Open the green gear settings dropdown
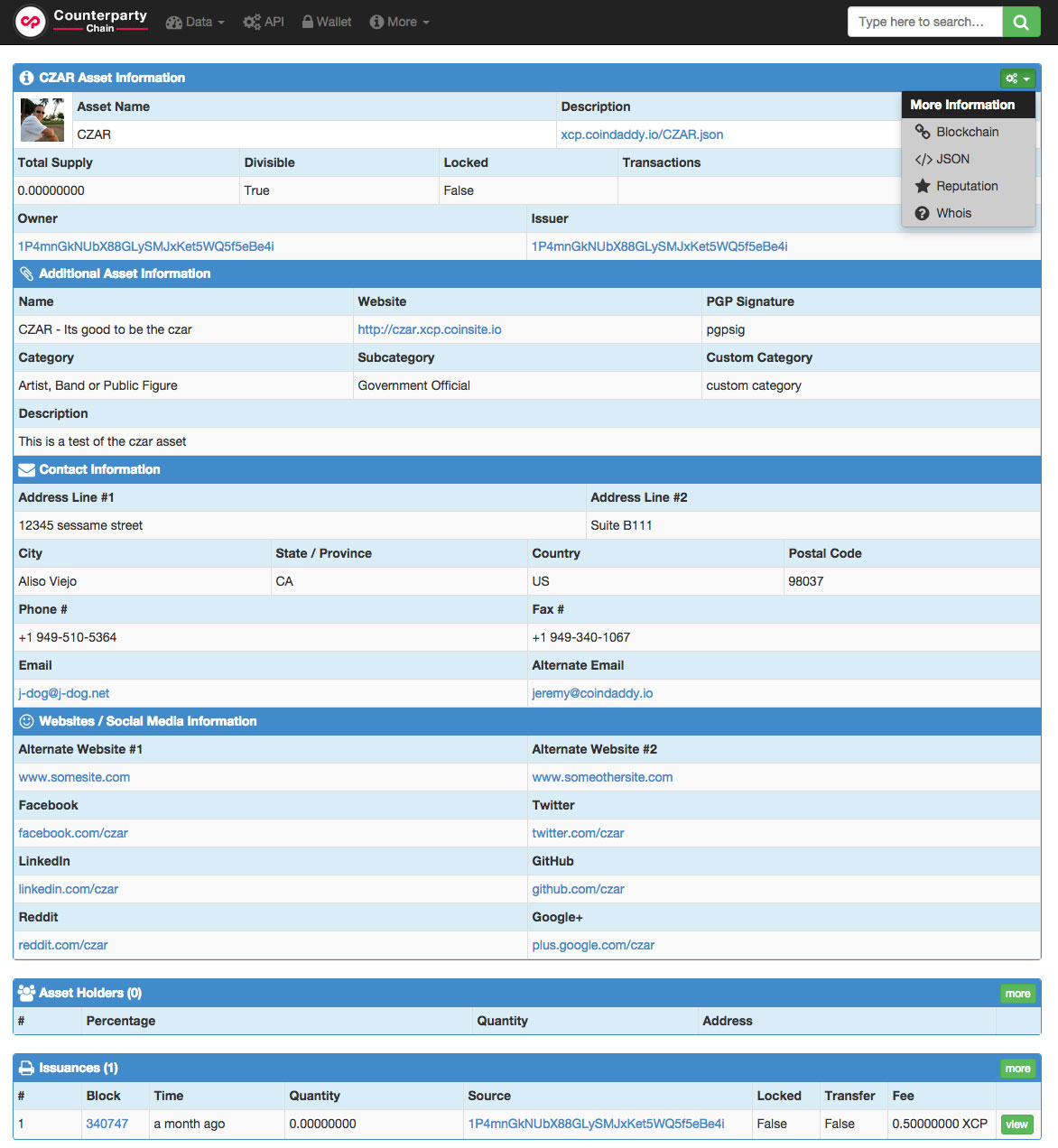Screen dimensions: 1058x1148 pos(1017,79)
